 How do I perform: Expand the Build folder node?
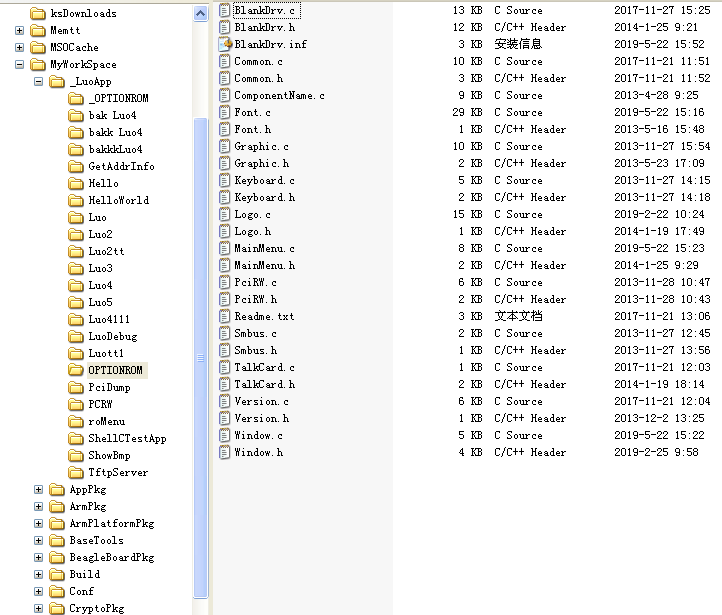(x=39, y=574)
